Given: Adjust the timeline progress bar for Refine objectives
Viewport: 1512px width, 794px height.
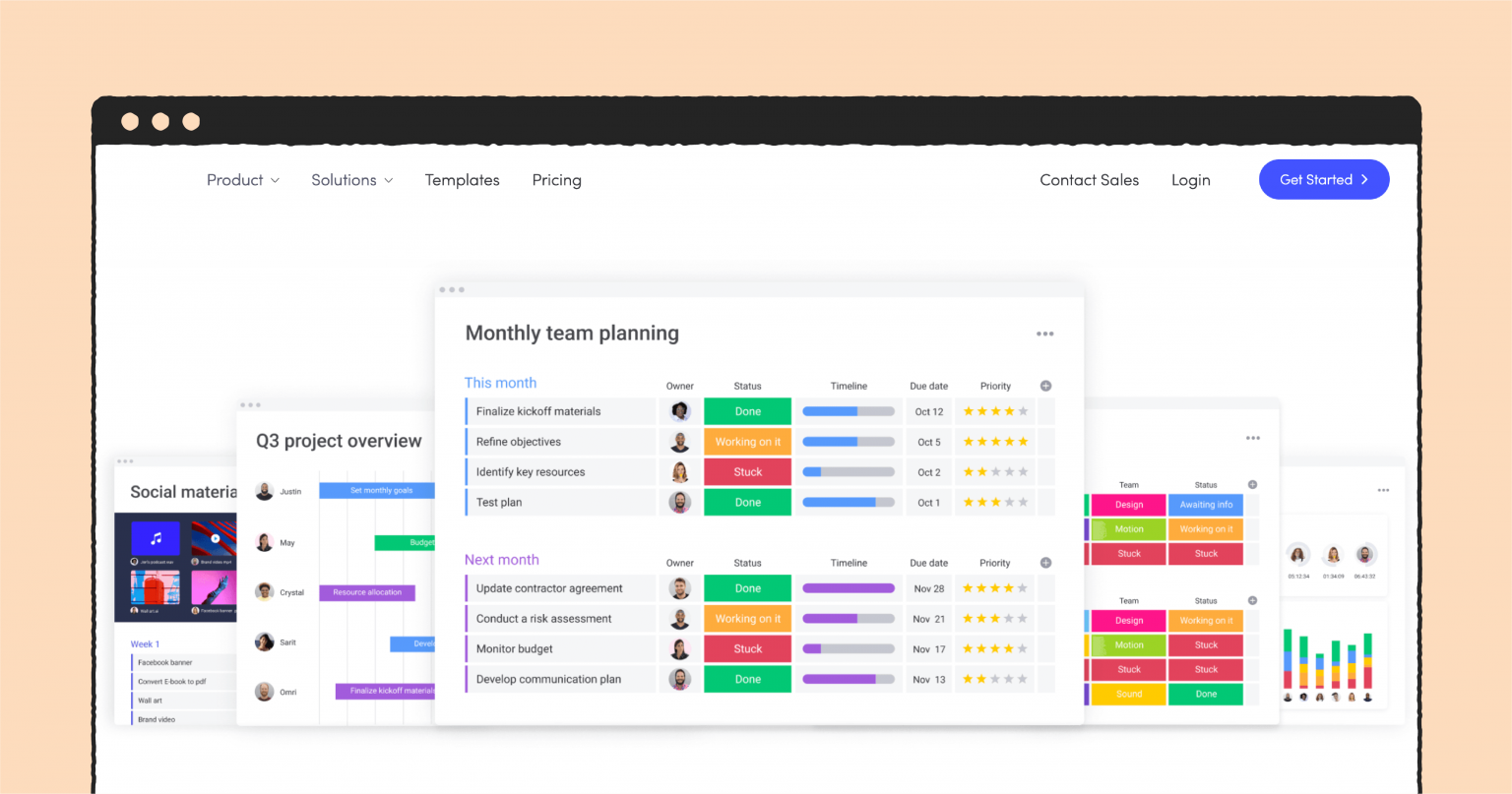Looking at the screenshot, I should [x=849, y=441].
